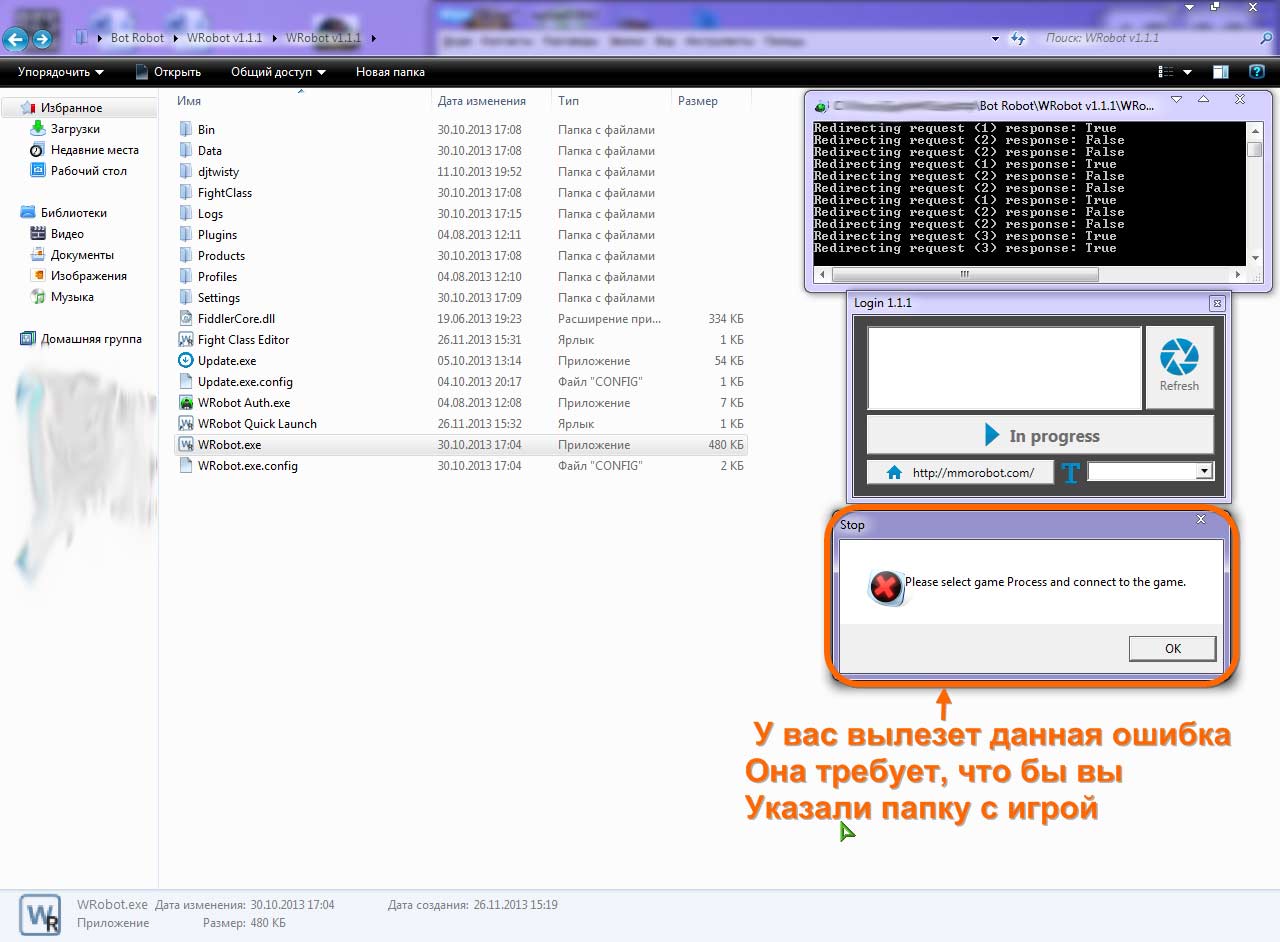The height and width of the screenshot is (942, 1280).
Task: Click the console window vertical scrollbar
Action: tap(1255, 194)
